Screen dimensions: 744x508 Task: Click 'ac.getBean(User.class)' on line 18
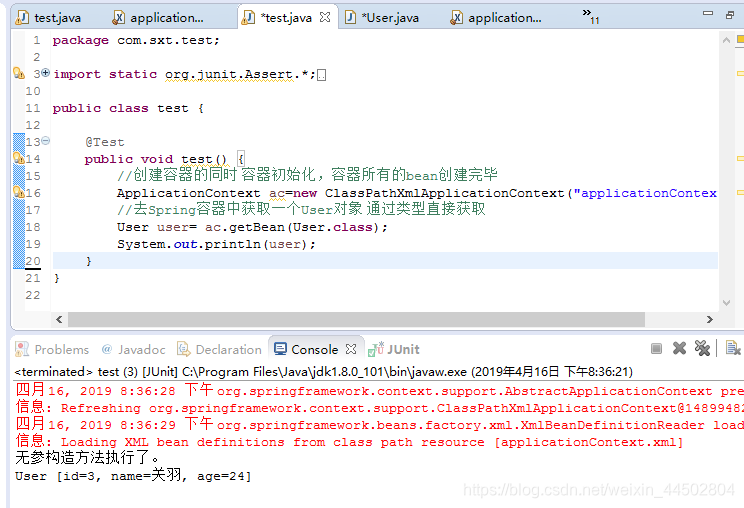(292, 227)
